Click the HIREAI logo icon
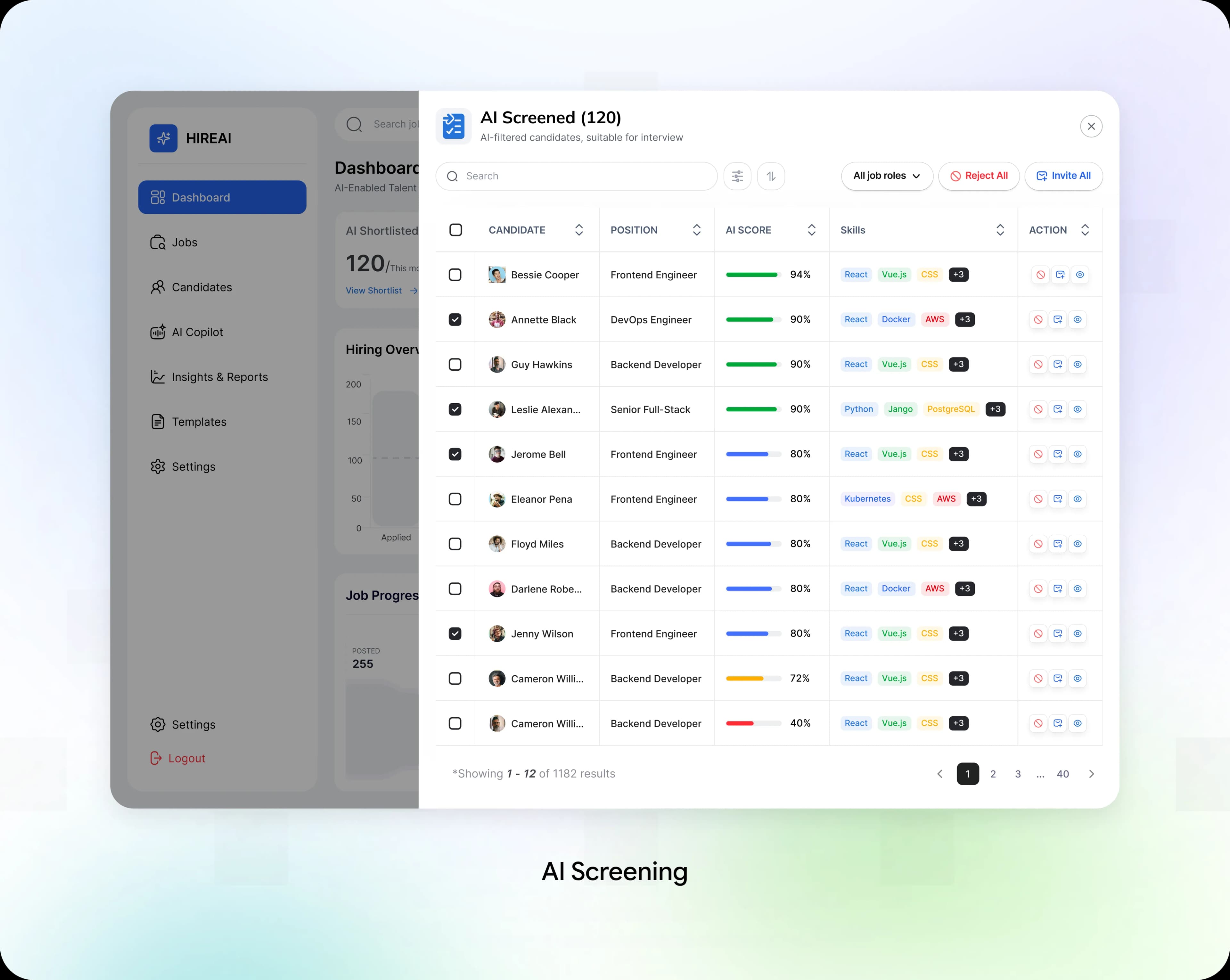The height and width of the screenshot is (980, 1230). [x=164, y=138]
